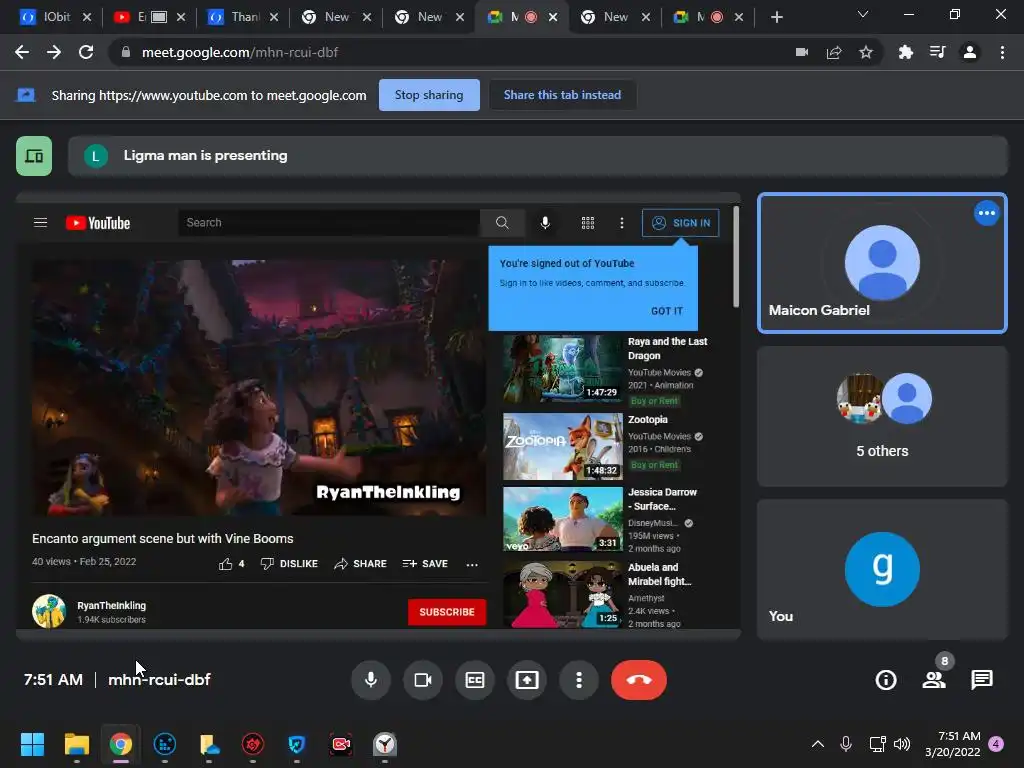Image resolution: width=1024 pixels, height=768 pixels.
Task: Open media control icon in toolbar
Action: (x=938, y=52)
